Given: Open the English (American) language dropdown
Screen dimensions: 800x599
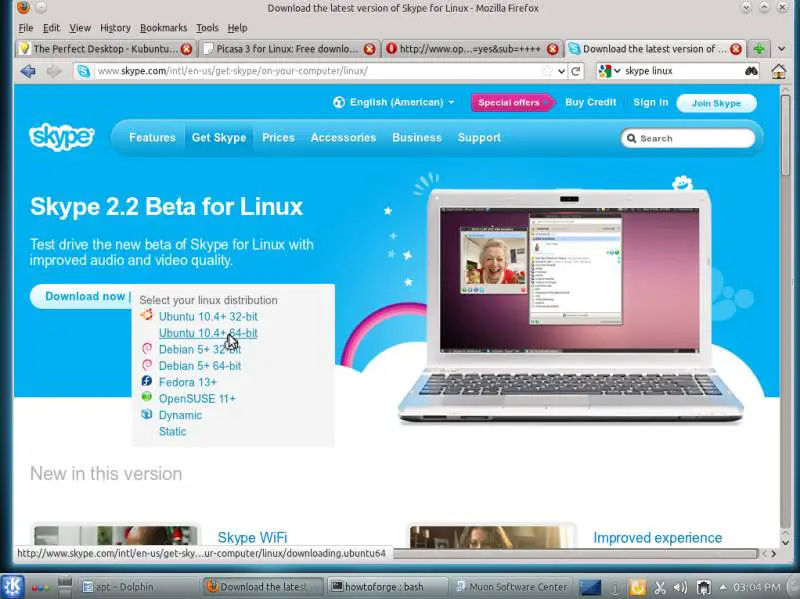Looking at the screenshot, I should pyautogui.click(x=394, y=103).
